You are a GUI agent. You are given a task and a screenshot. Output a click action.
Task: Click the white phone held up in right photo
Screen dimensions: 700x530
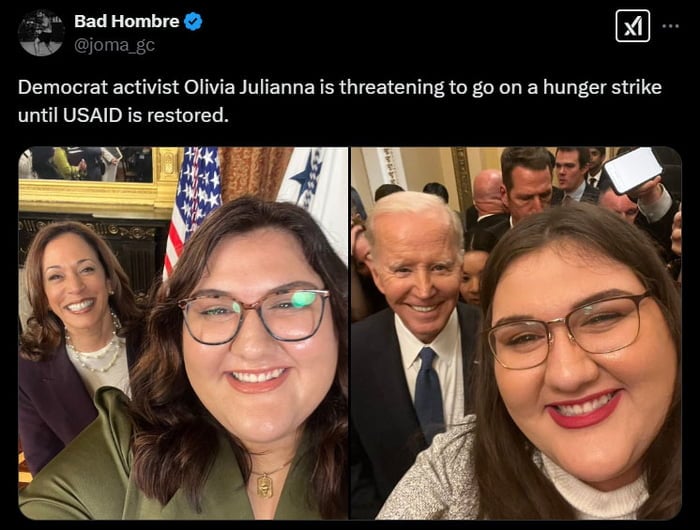[x=633, y=170]
